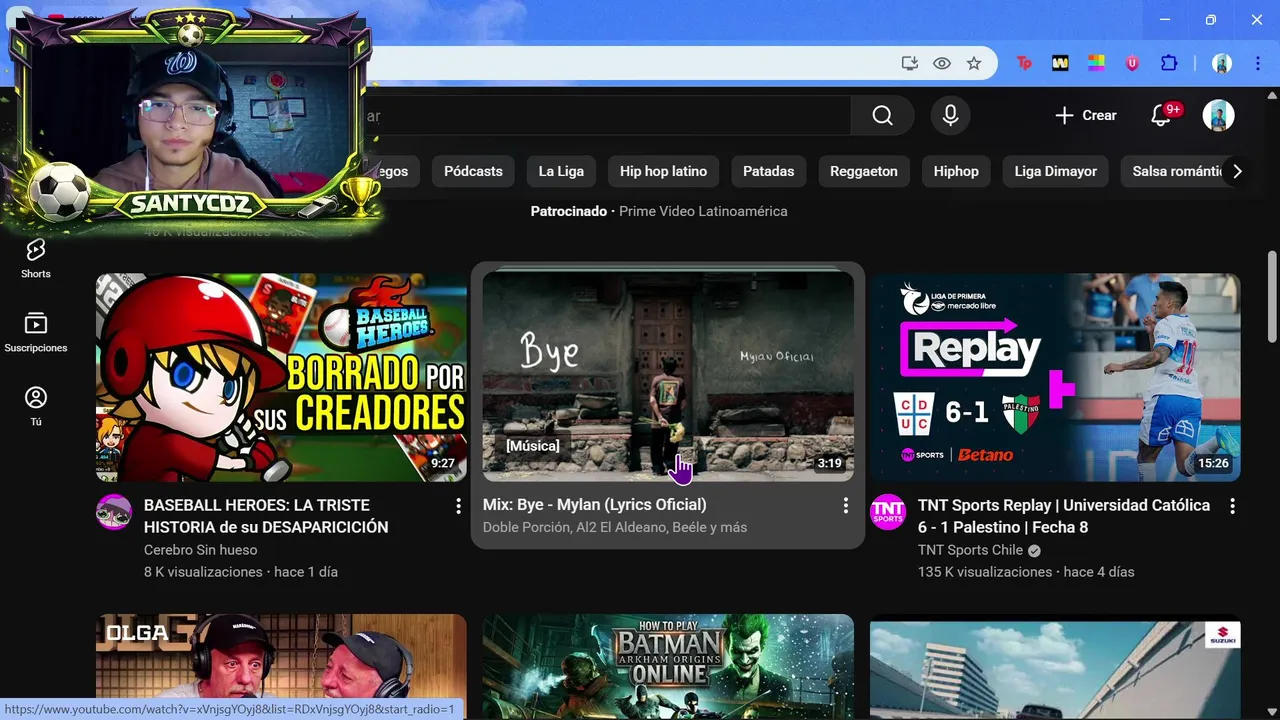Go to TNT Sports Chile channel name
Screen dimensions: 1280x720
pyautogui.click(x=970, y=550)
